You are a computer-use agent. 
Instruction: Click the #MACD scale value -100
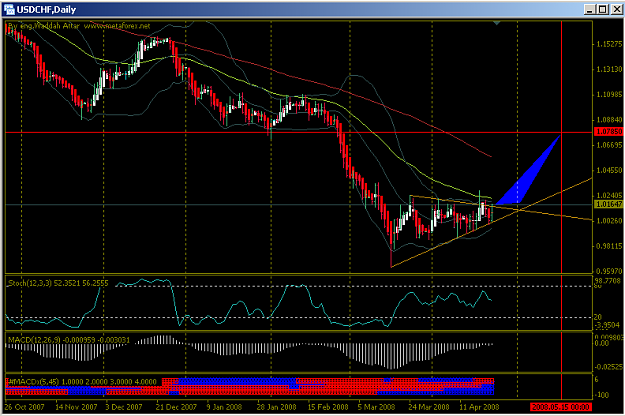(x=603, y=395)
